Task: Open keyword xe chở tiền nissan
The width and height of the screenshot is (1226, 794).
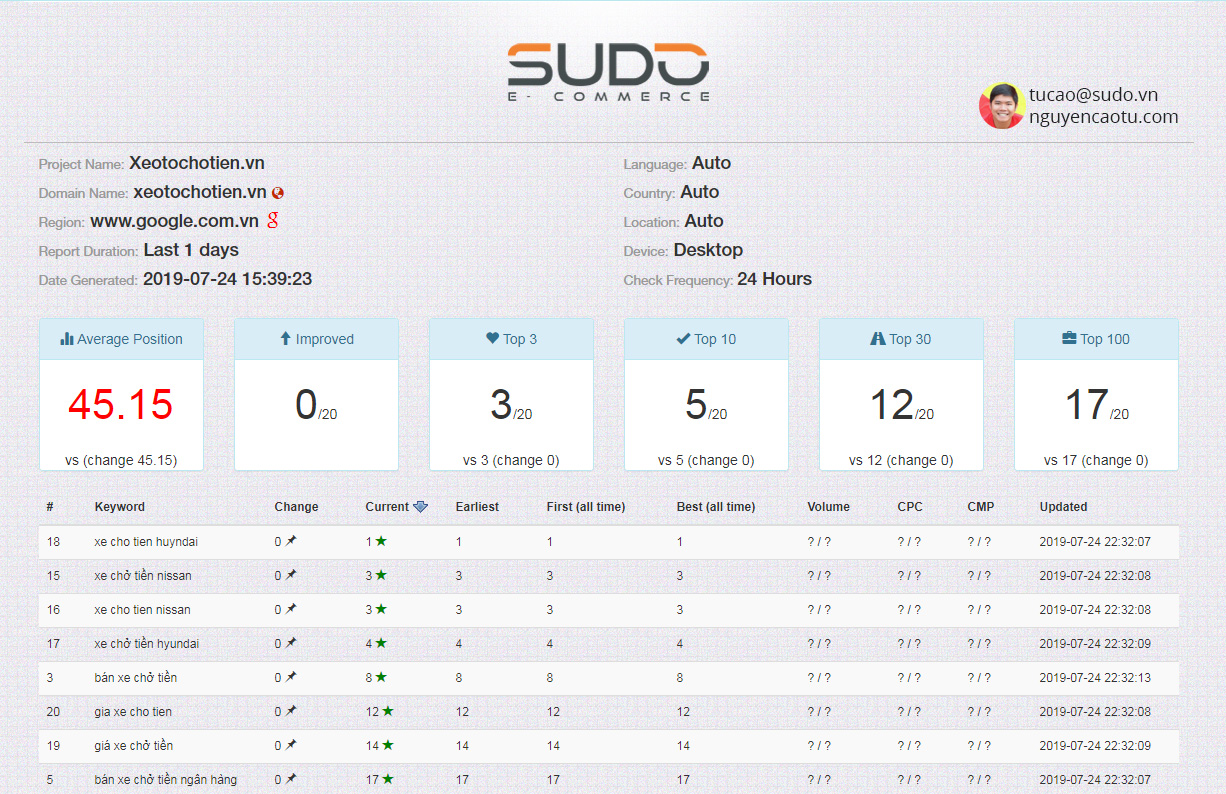Action: (x=143, y=576)
